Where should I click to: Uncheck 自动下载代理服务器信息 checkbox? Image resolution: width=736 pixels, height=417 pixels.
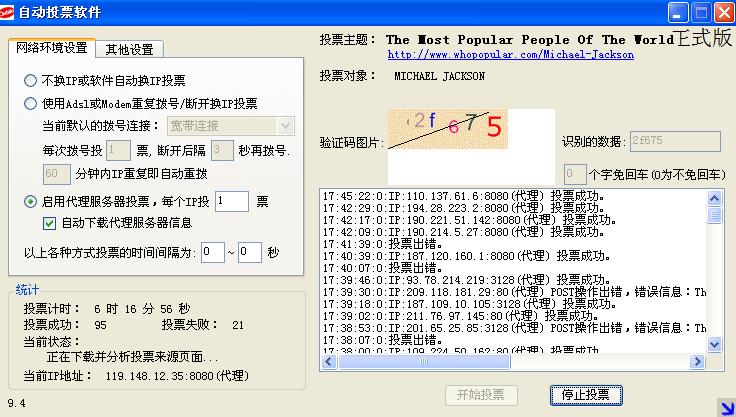(49, 223)
